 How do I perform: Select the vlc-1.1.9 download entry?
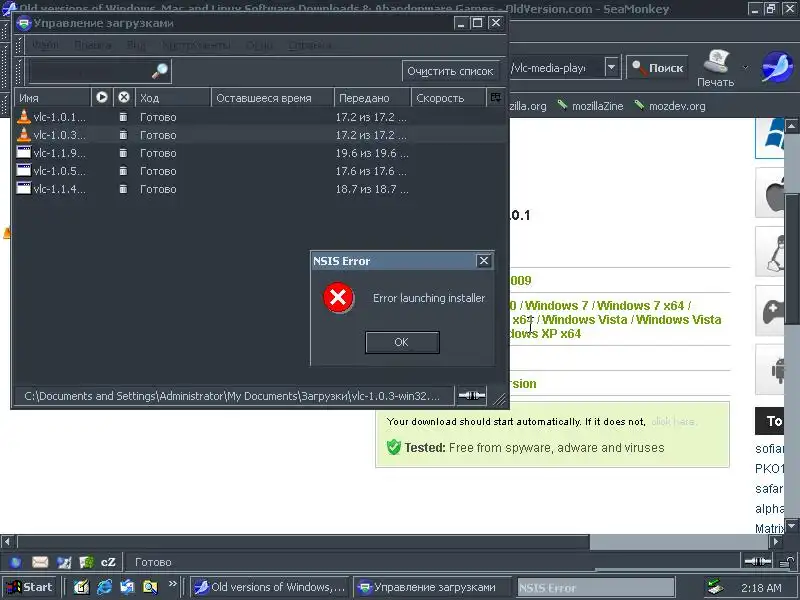pos(260,153)
